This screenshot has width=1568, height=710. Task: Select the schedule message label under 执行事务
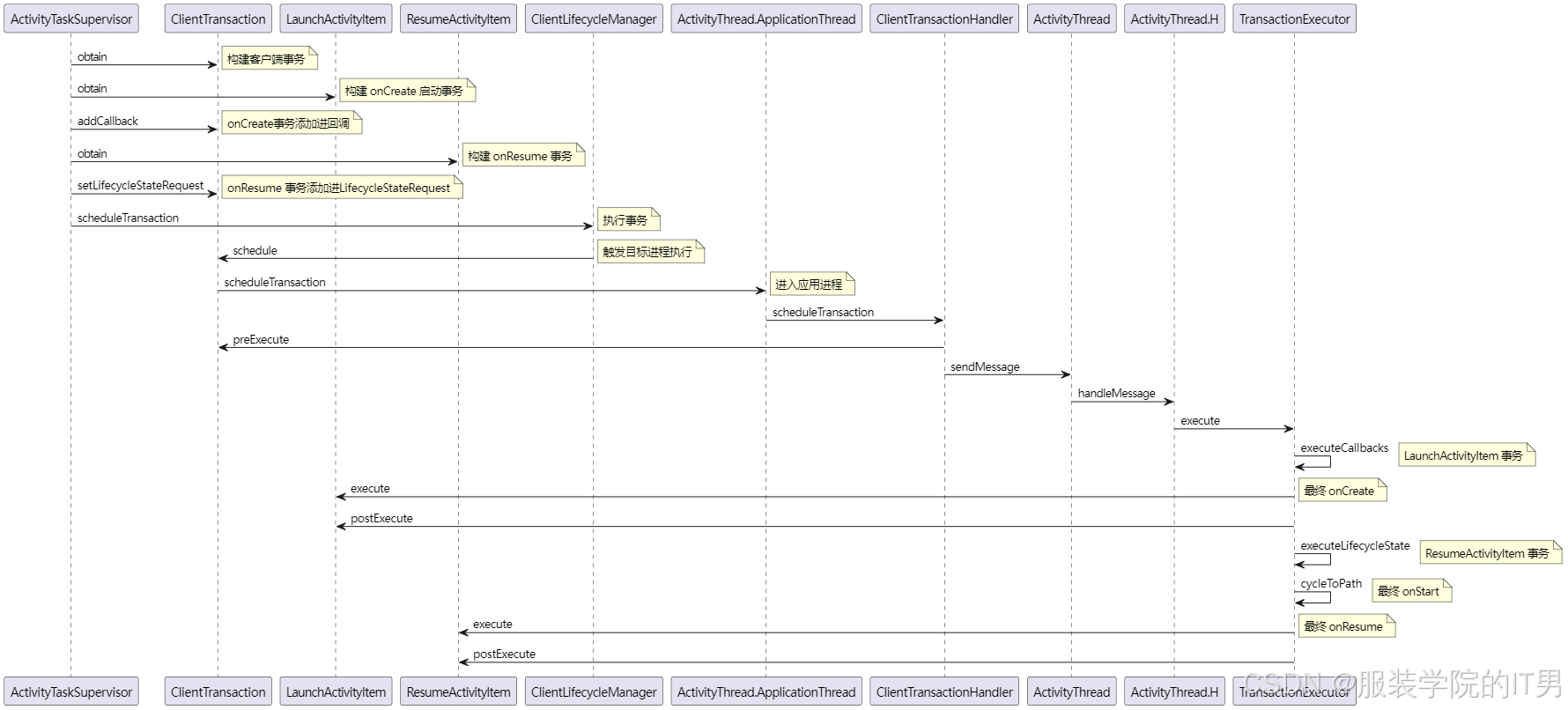point(255,251)
